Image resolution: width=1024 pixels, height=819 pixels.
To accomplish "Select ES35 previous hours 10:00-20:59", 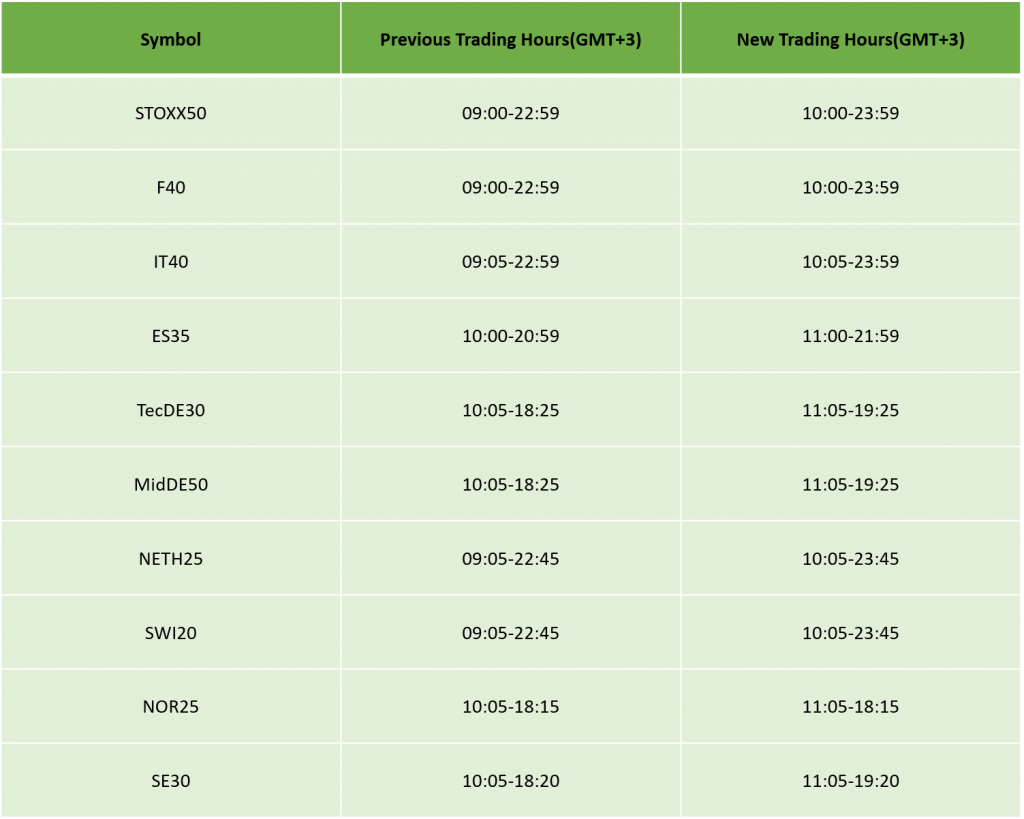I will [510, 336].
